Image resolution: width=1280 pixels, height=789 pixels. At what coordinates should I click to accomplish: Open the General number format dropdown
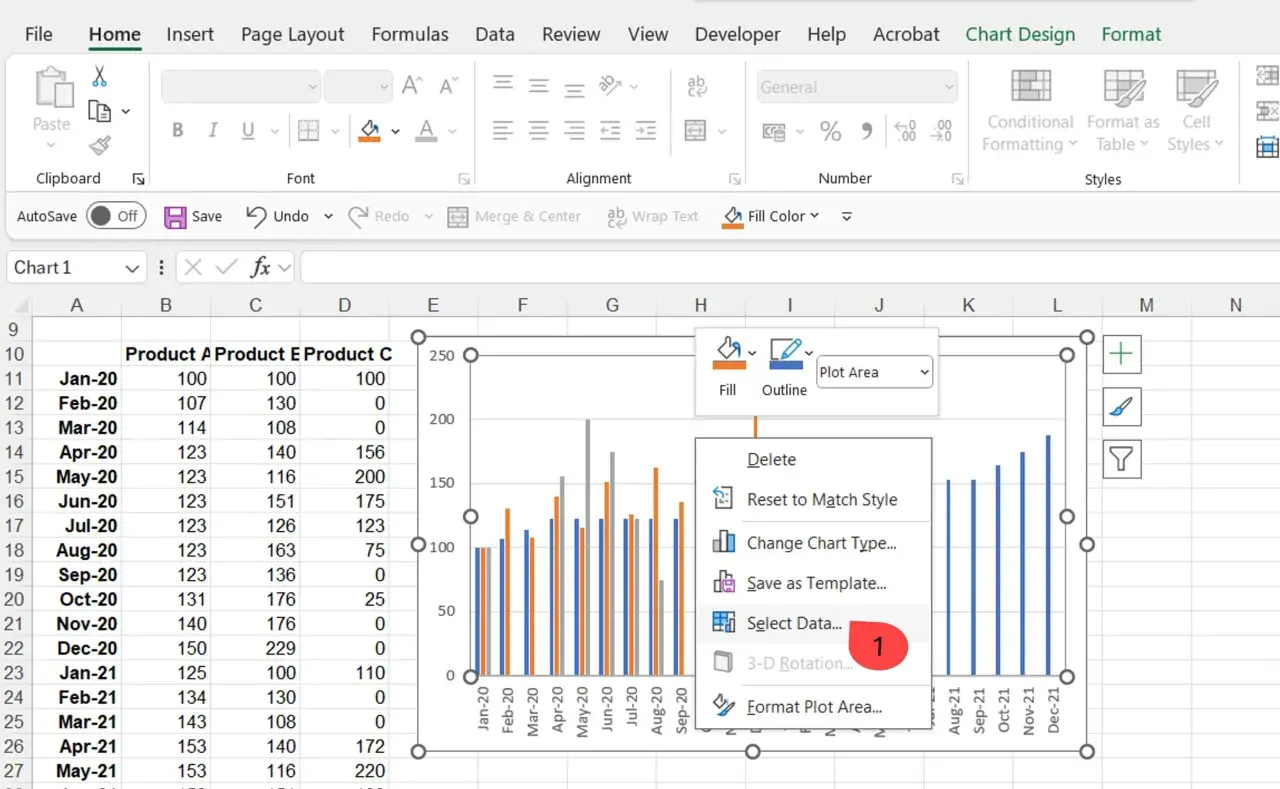(856, 87)
